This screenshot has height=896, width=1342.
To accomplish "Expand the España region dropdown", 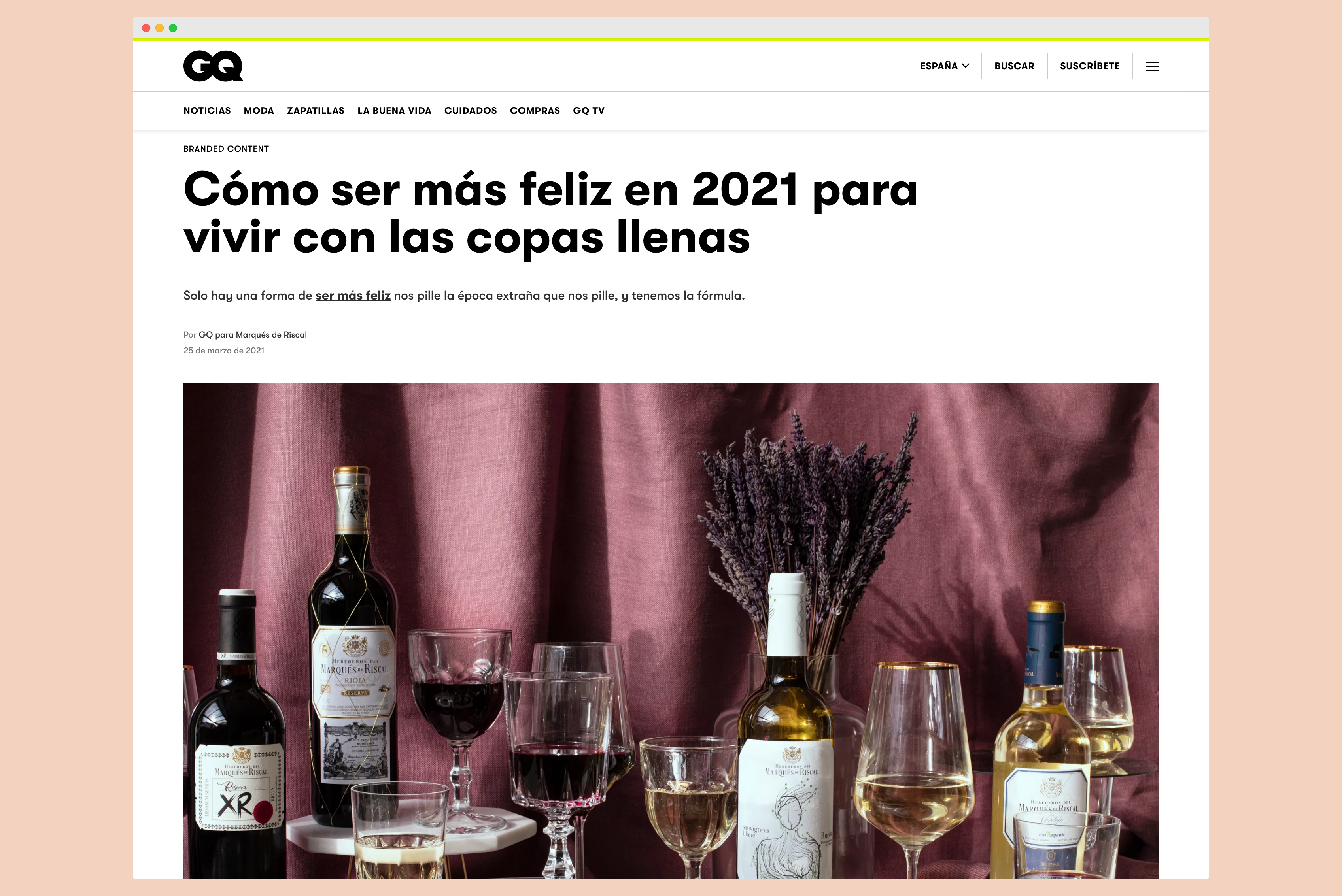I will tap(944, 66).
